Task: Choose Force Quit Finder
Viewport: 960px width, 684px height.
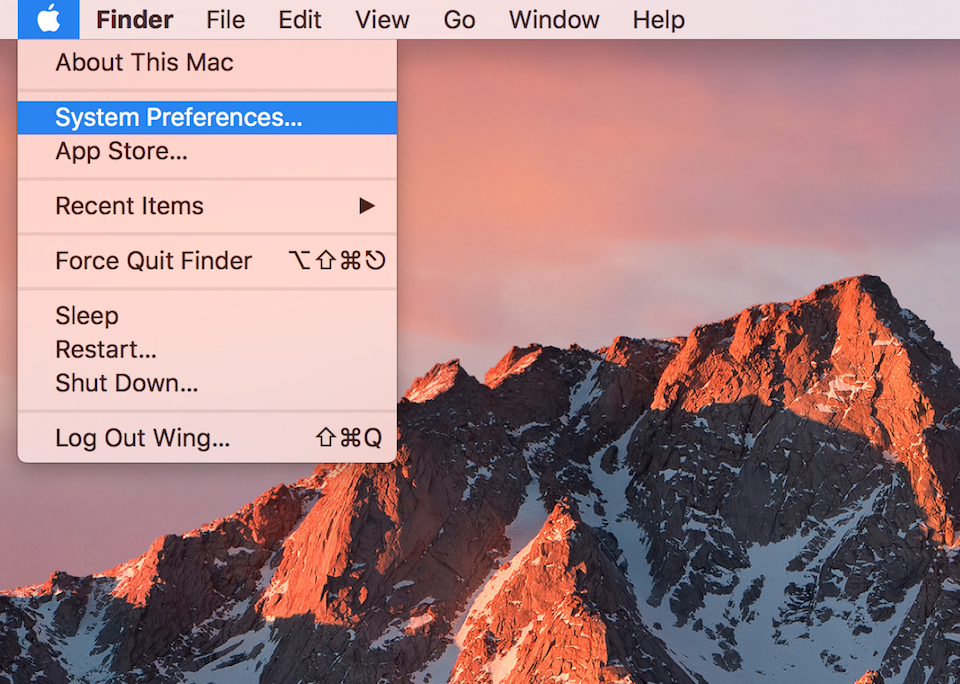Action: (153, 261)
